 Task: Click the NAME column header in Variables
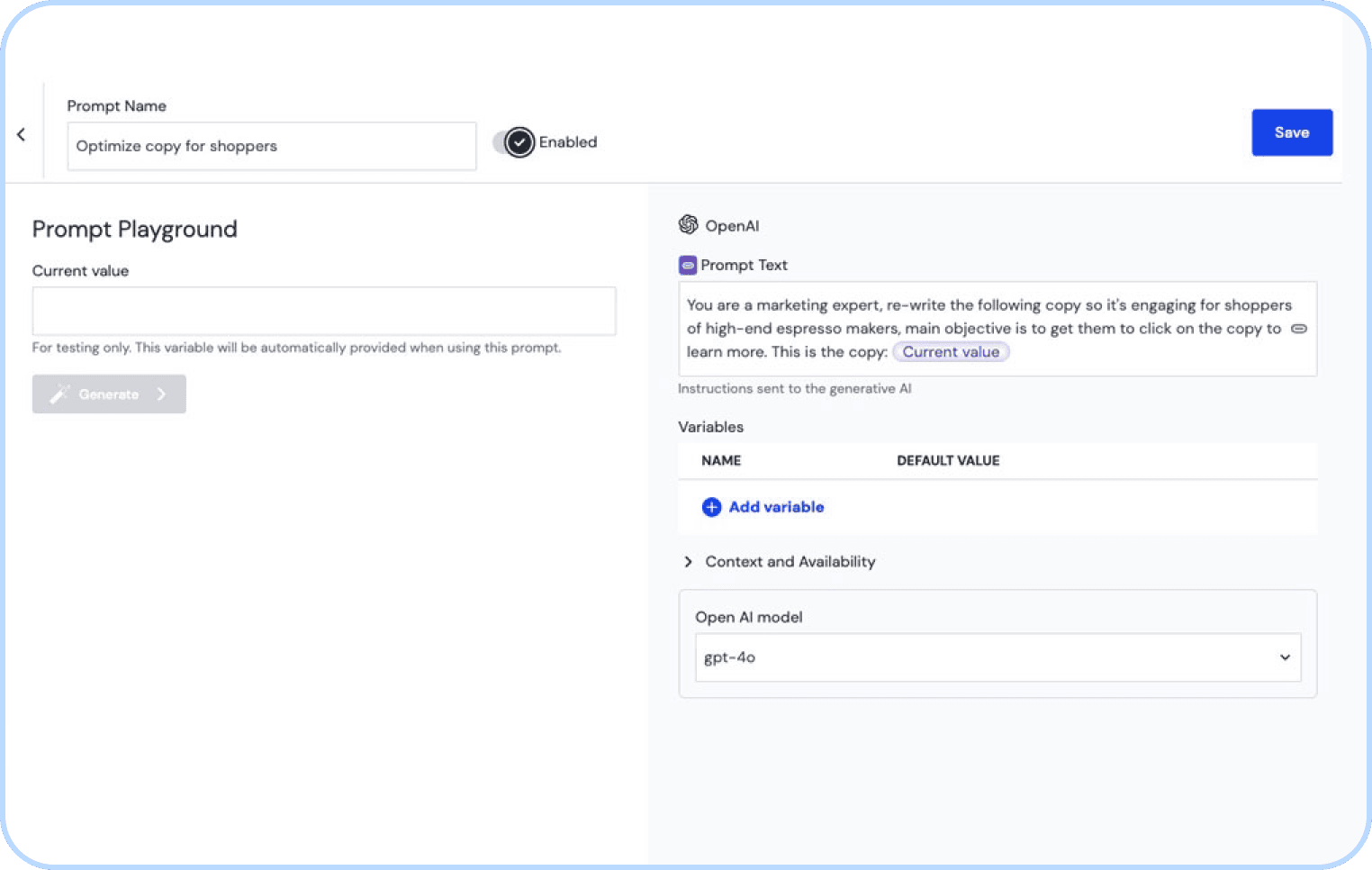click(721, 460)
